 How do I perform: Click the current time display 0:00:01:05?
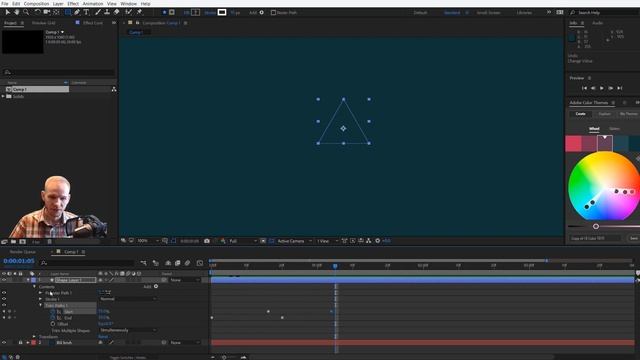coord(19,261)
